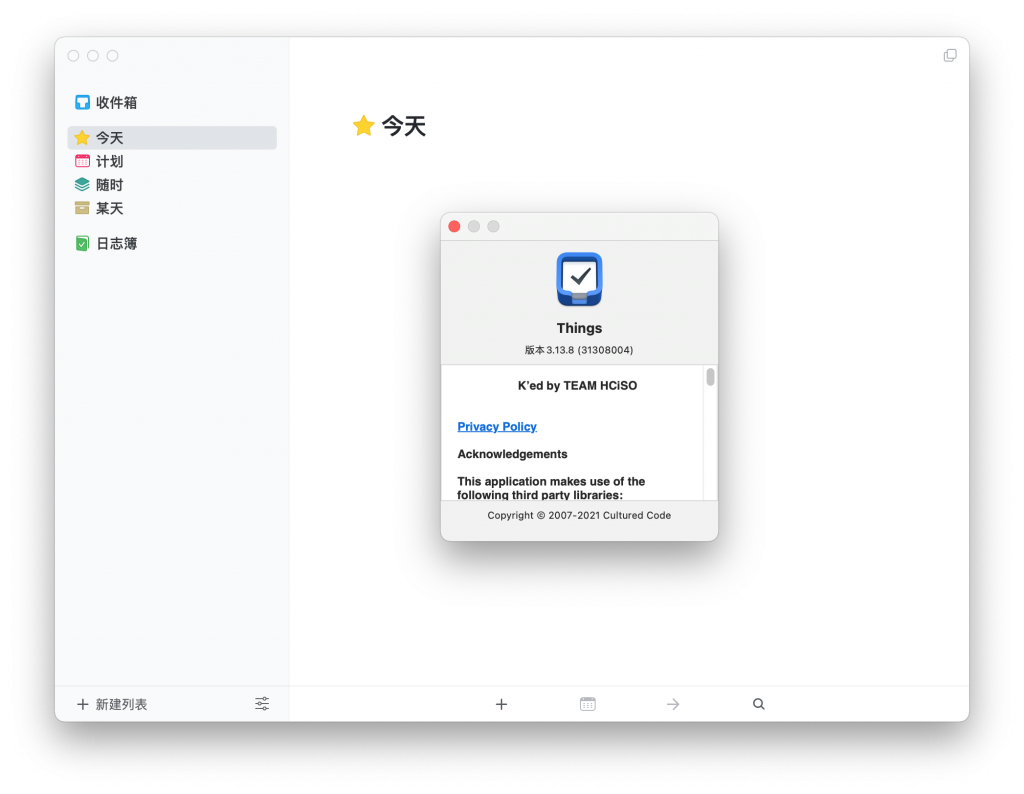Click the move arrow in the bottom toolbar

point(673,704)
